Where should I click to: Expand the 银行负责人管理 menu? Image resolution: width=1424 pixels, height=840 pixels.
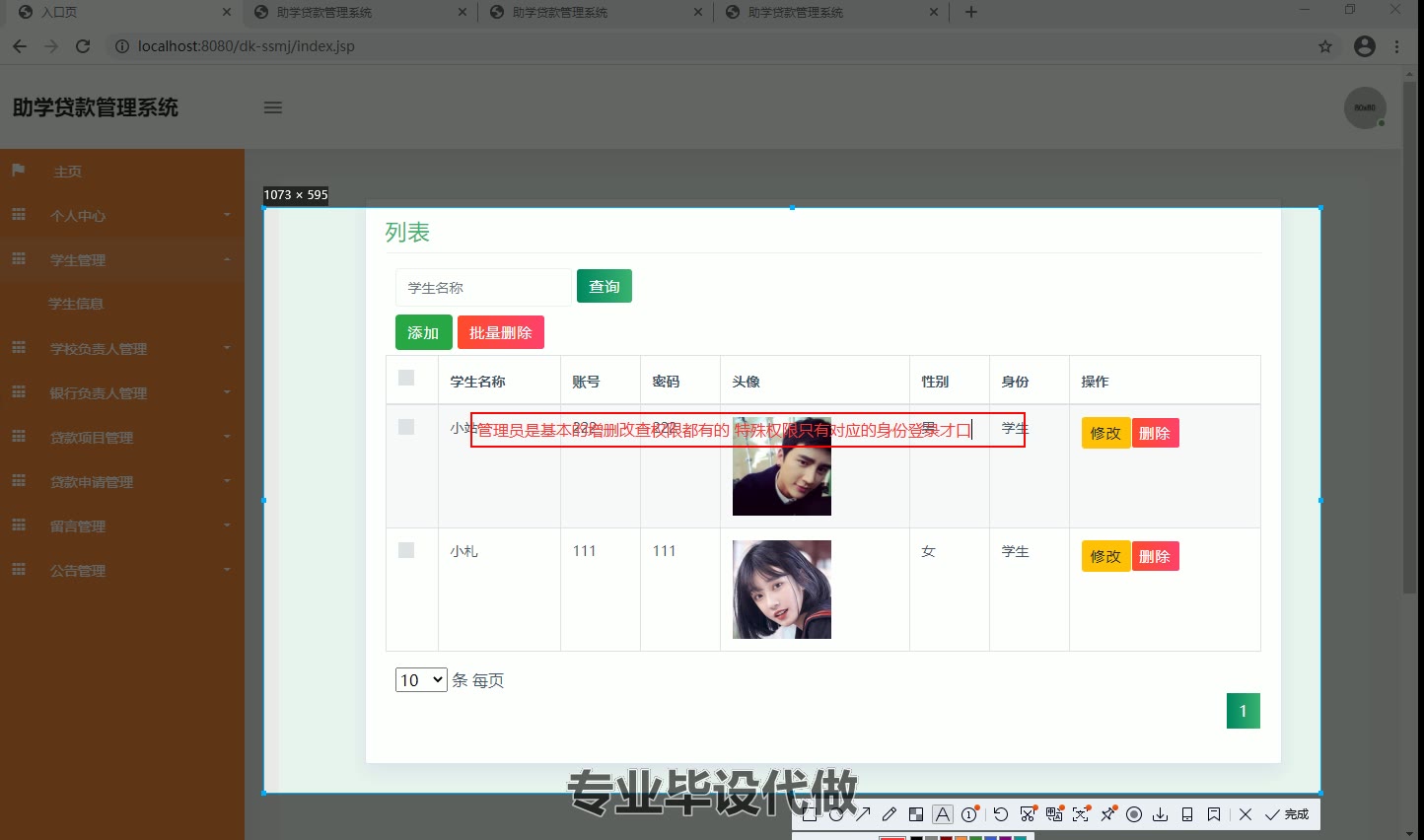tap(122, 392)
